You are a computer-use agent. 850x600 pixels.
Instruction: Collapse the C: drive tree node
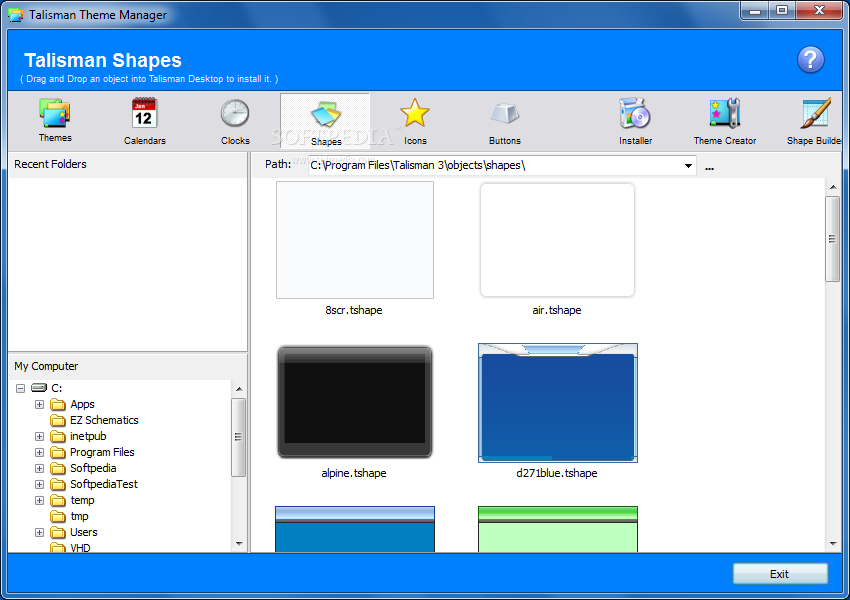click(x=21, y=388)
